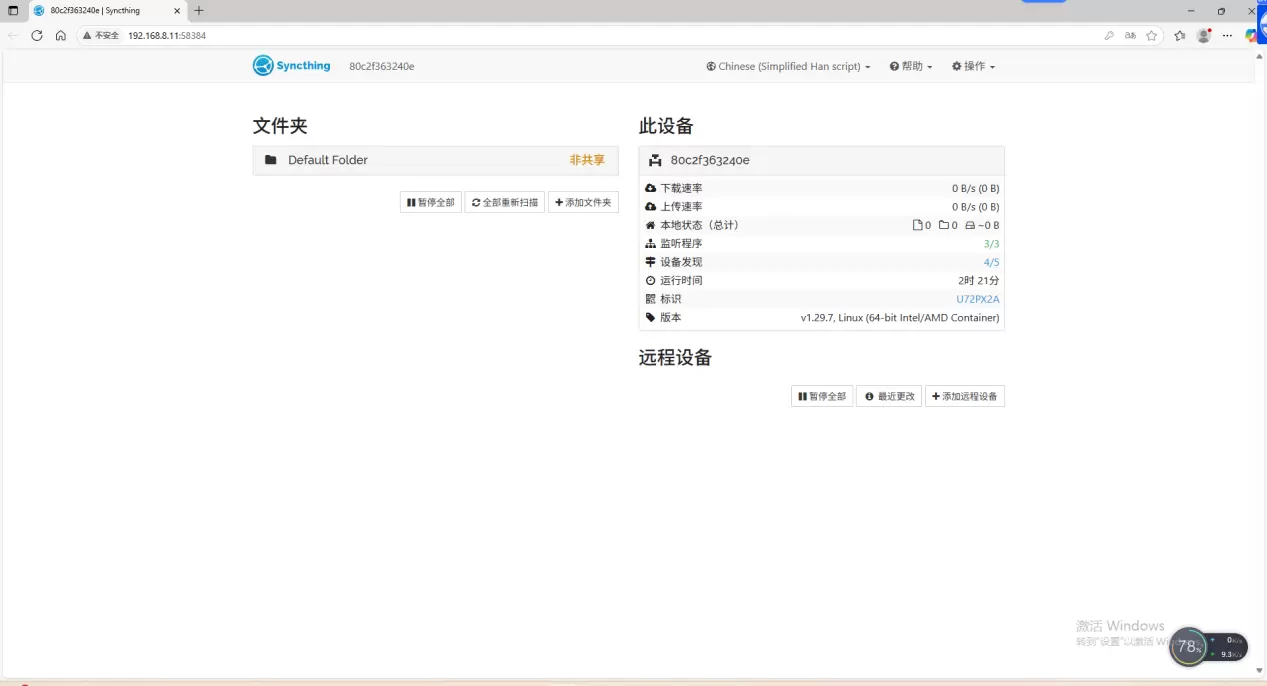The image size is (1267, 686).
Task: Open 最近更改 recent changes
Action: tap(889, 397)
